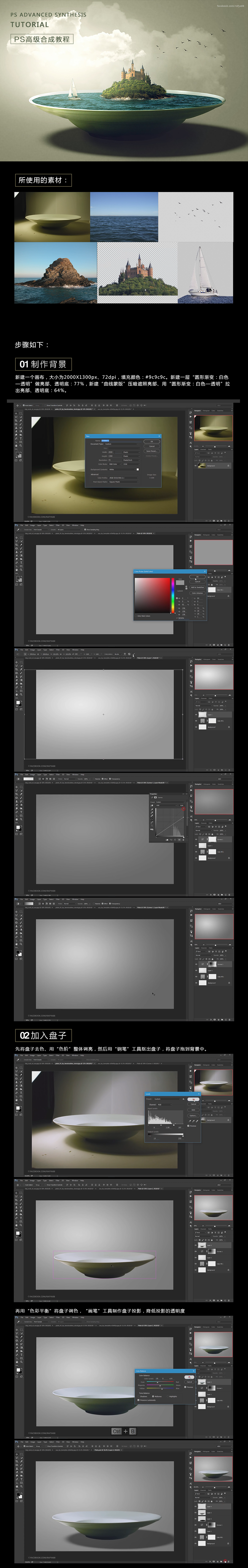Open Color Mode dropdown in New dialog
248x1568 pixels.
115,464
